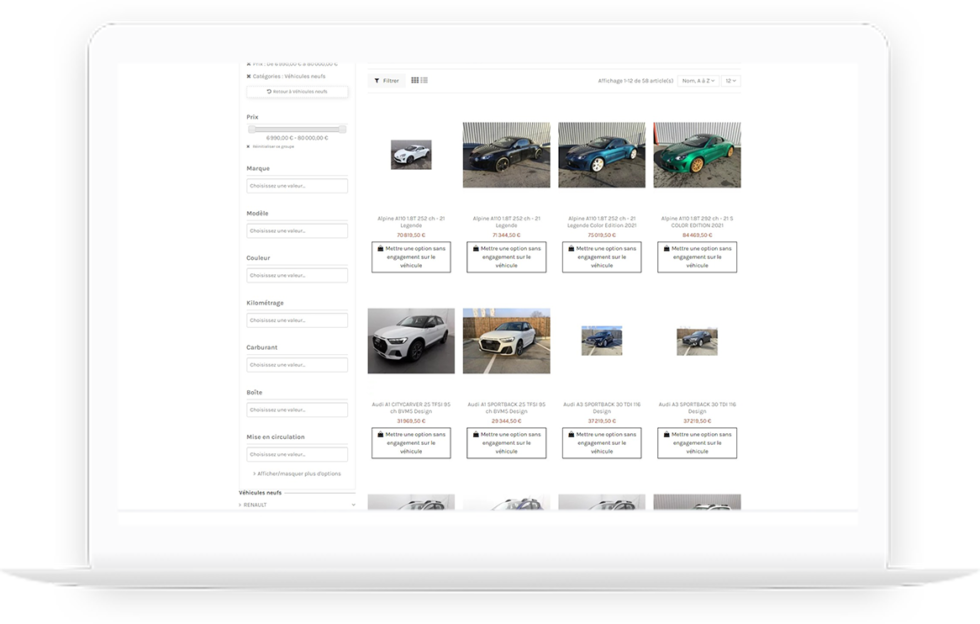Open the 12 items per page dropdown

coord(731,81)
